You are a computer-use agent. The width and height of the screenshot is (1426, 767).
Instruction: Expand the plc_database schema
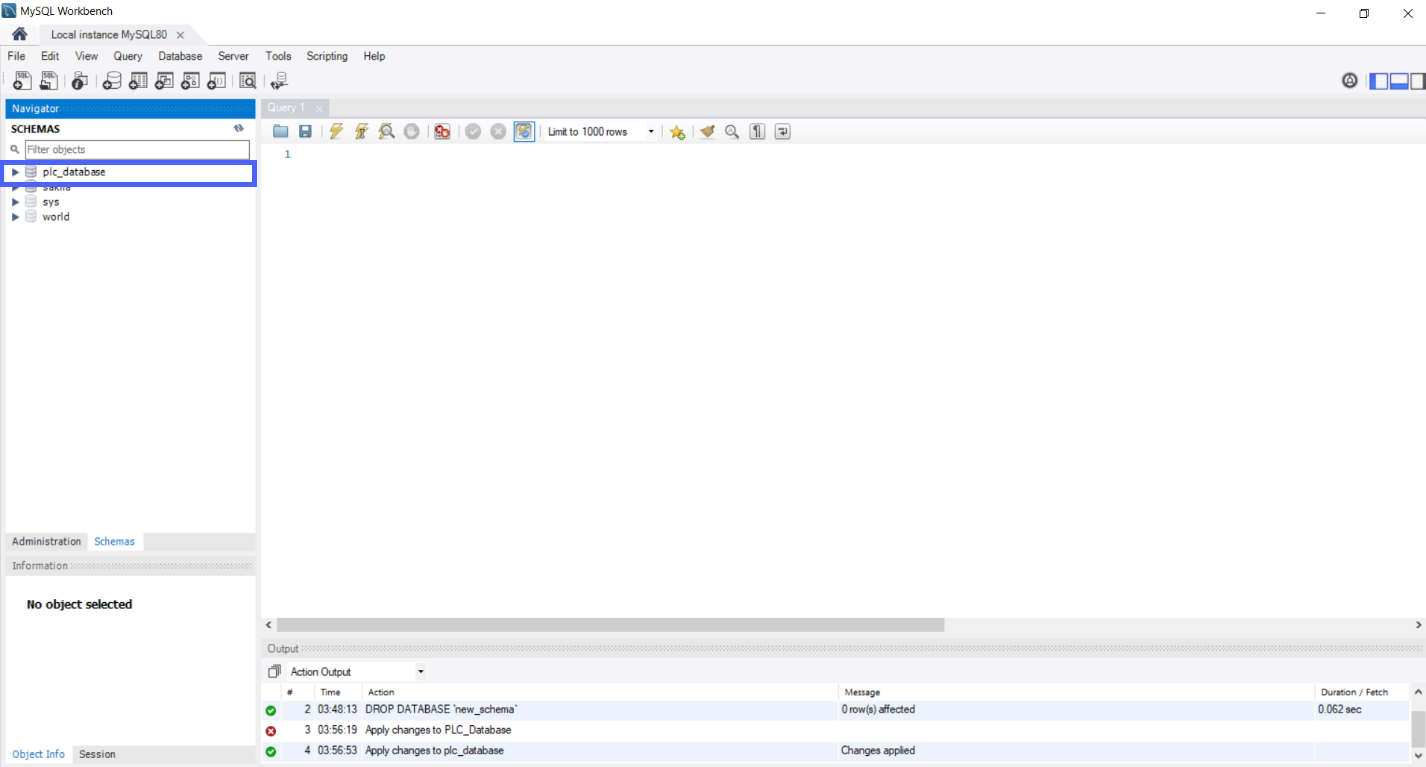[x=15, y=172]
